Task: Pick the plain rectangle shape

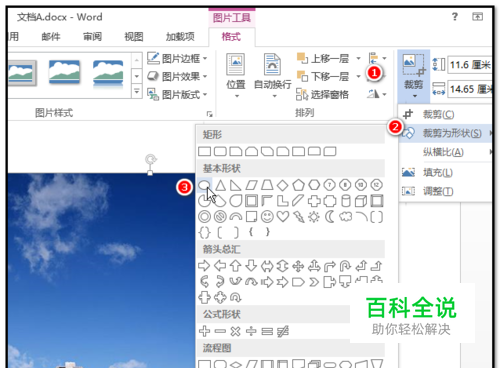Action: pos(204,152)
